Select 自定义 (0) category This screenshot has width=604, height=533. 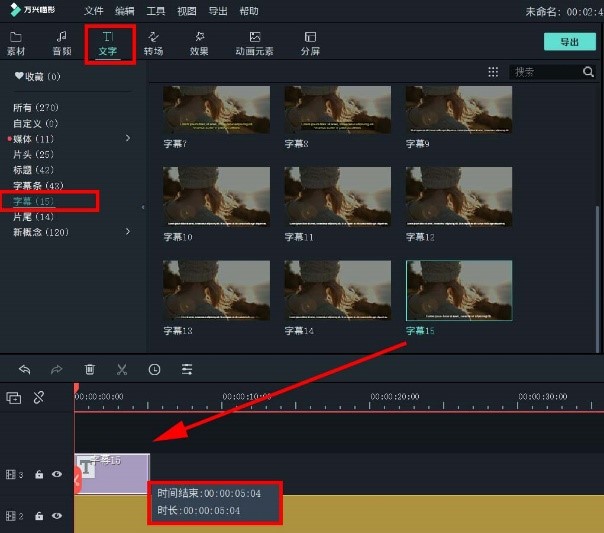[35, 124]
